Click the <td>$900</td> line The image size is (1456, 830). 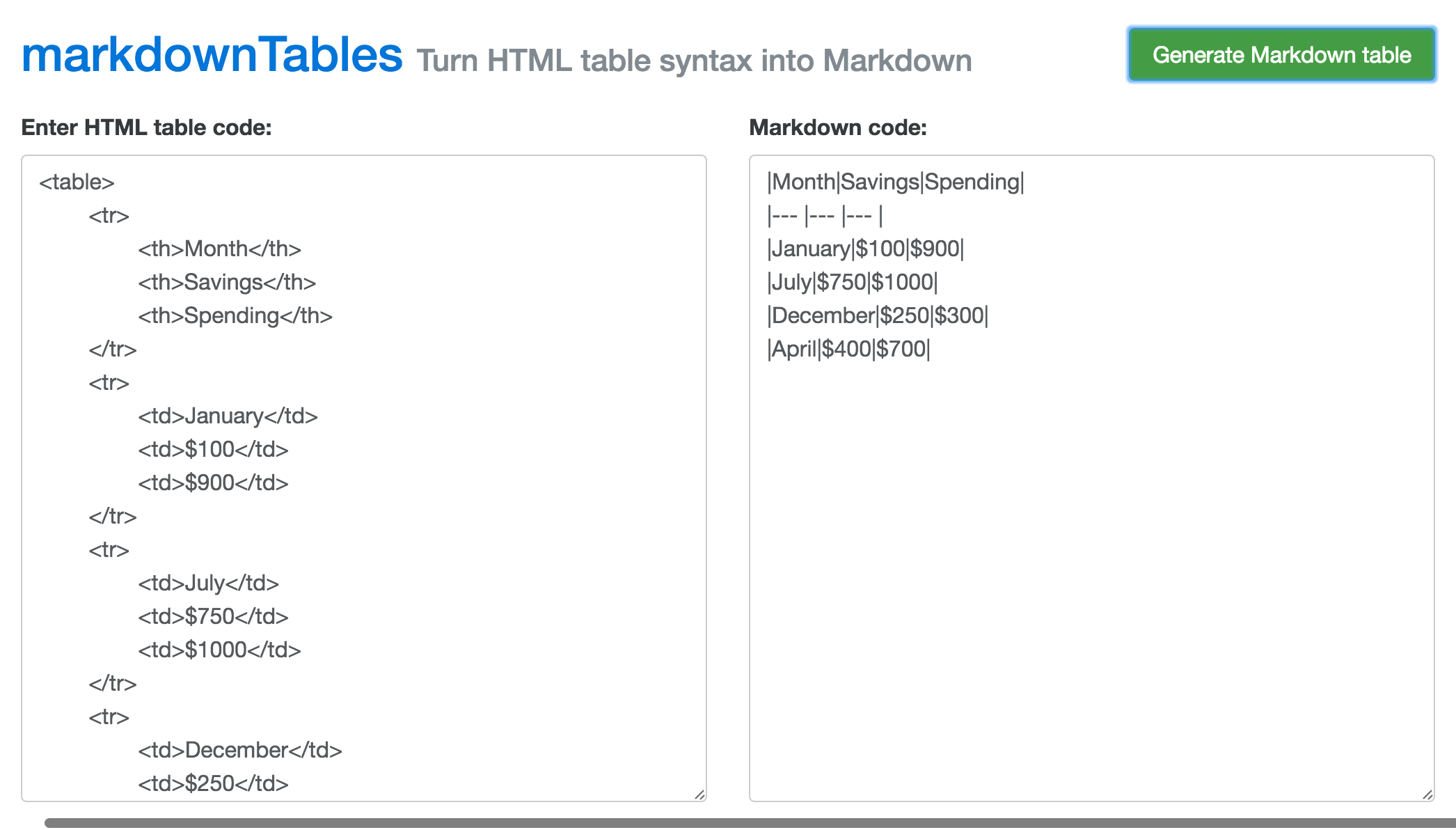213,483
